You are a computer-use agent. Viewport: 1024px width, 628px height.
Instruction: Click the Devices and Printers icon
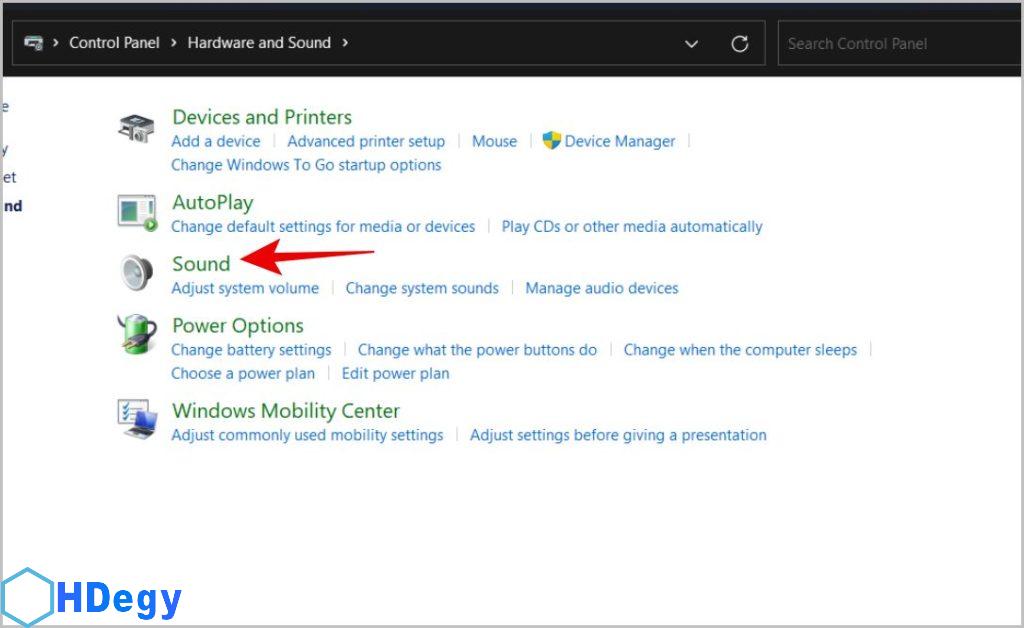pyautogui.click(x=137, y=128)
